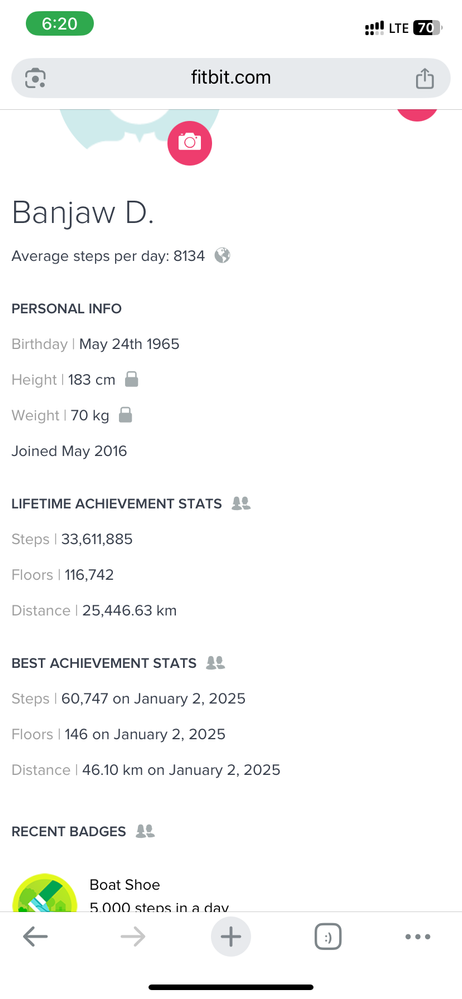Toggle the lock icon next to Height
Screen dimensions: 462x999
tap(131, 380)
